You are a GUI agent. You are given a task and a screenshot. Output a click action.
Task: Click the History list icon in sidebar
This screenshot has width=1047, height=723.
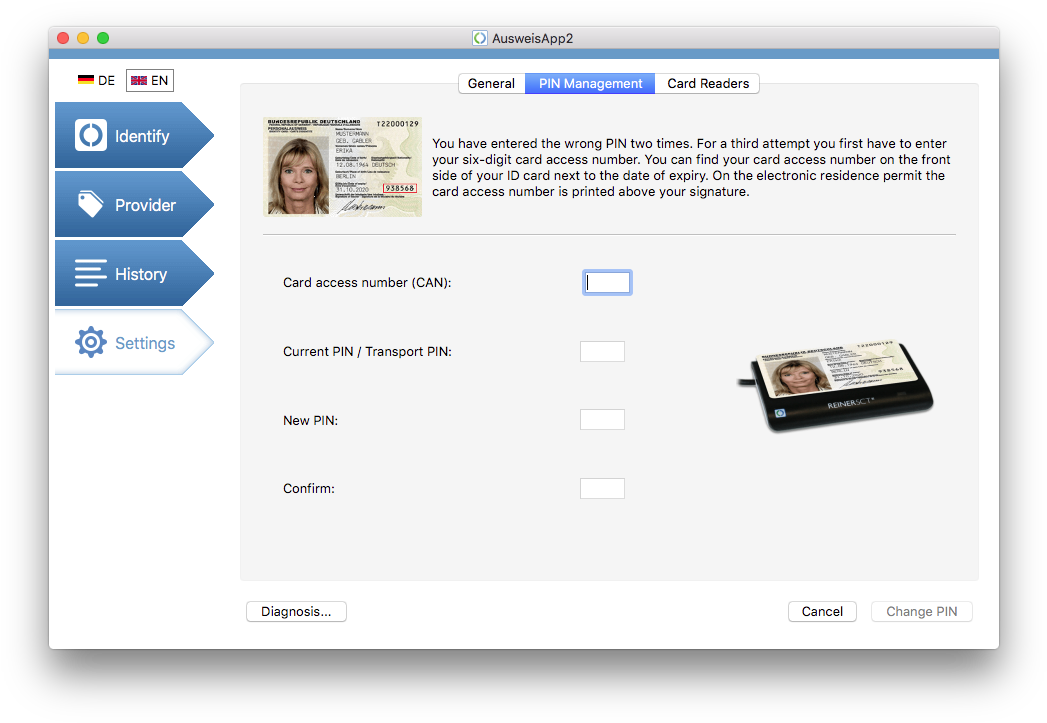pos(91,272)
